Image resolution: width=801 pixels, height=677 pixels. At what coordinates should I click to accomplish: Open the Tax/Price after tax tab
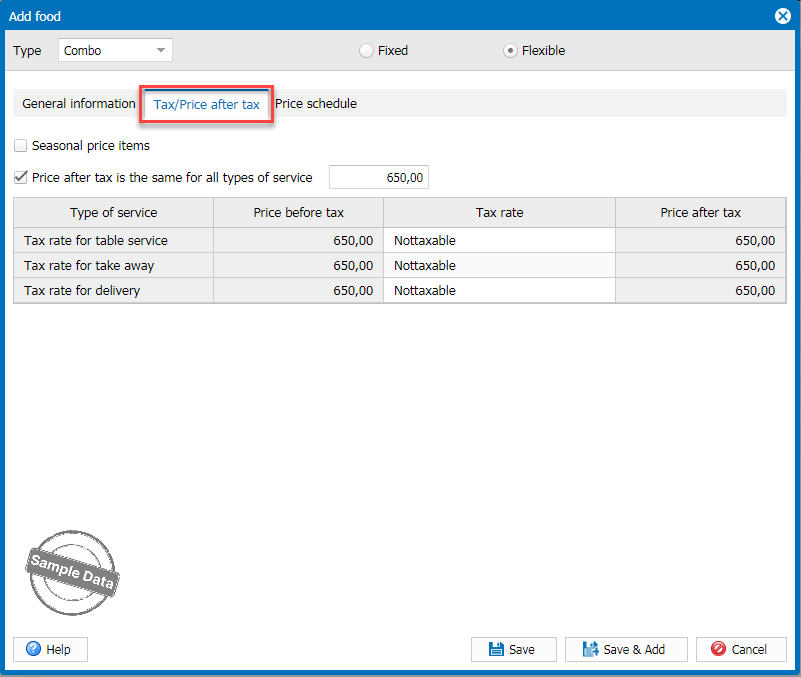pos(207,105)
